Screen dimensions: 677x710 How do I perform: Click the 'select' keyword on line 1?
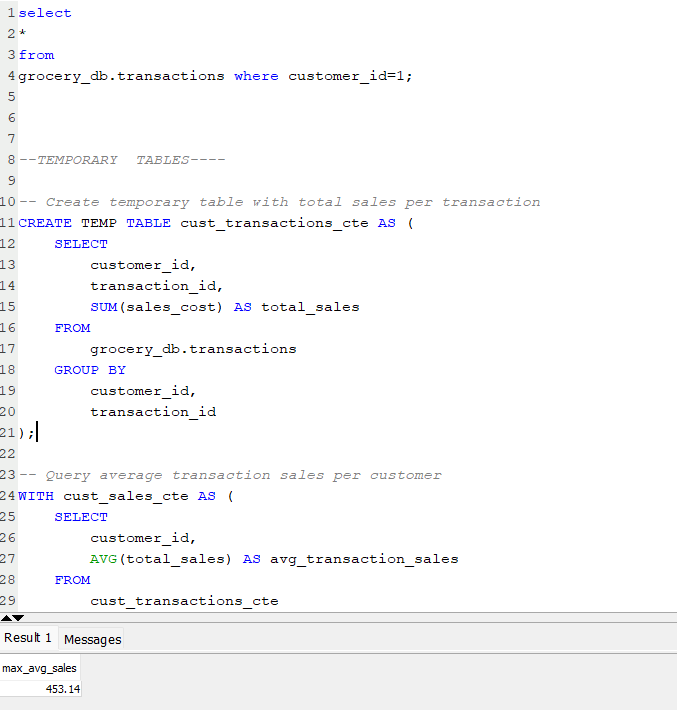[x=45, y=13]
